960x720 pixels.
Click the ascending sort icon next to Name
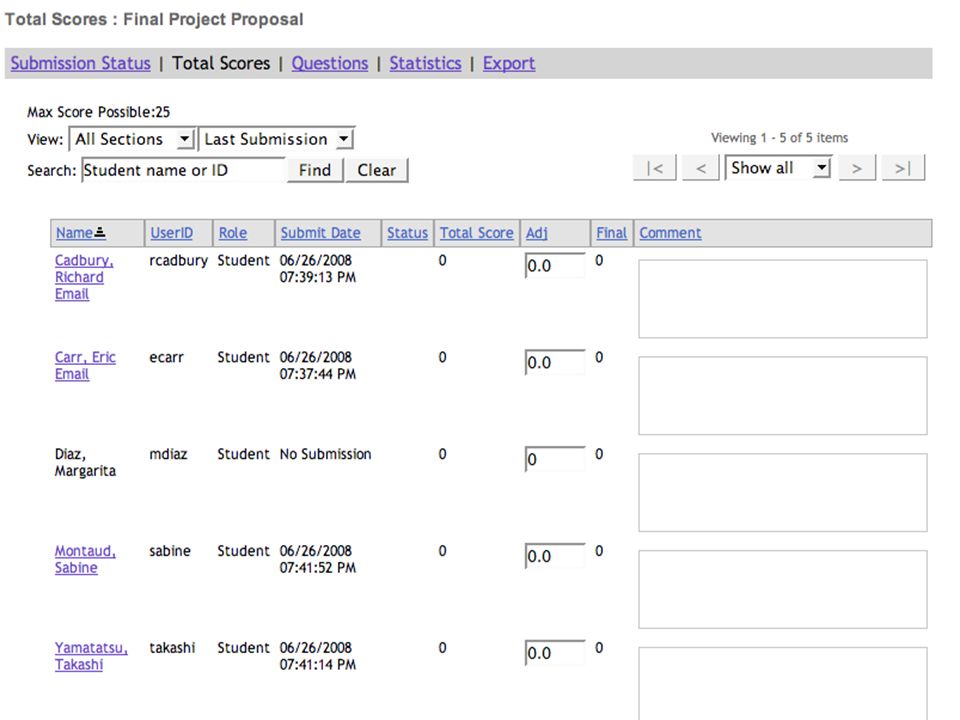[100, 233]
